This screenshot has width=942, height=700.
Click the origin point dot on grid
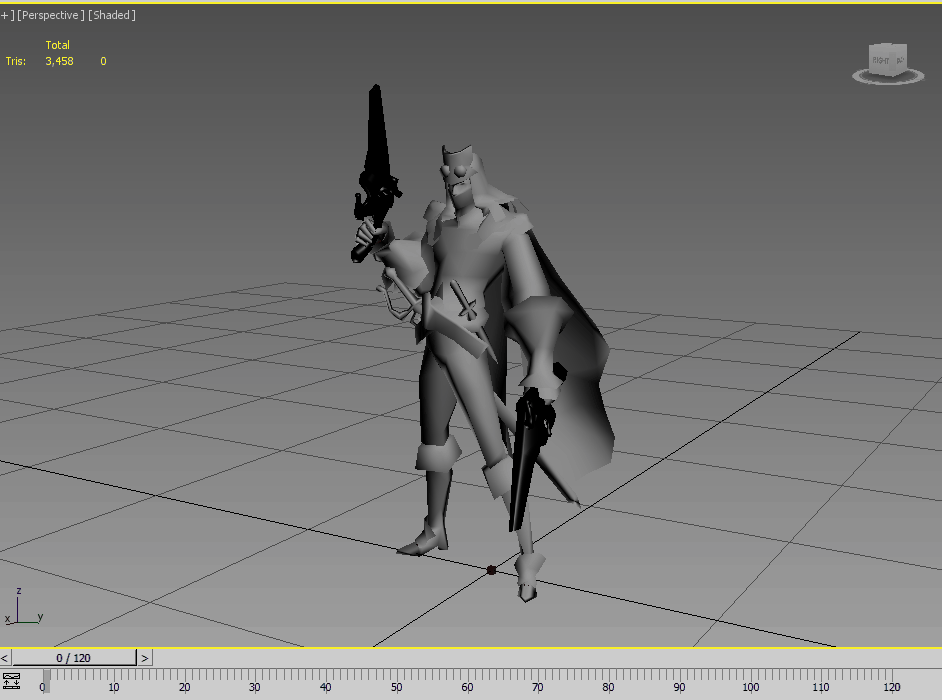point(491,570)
